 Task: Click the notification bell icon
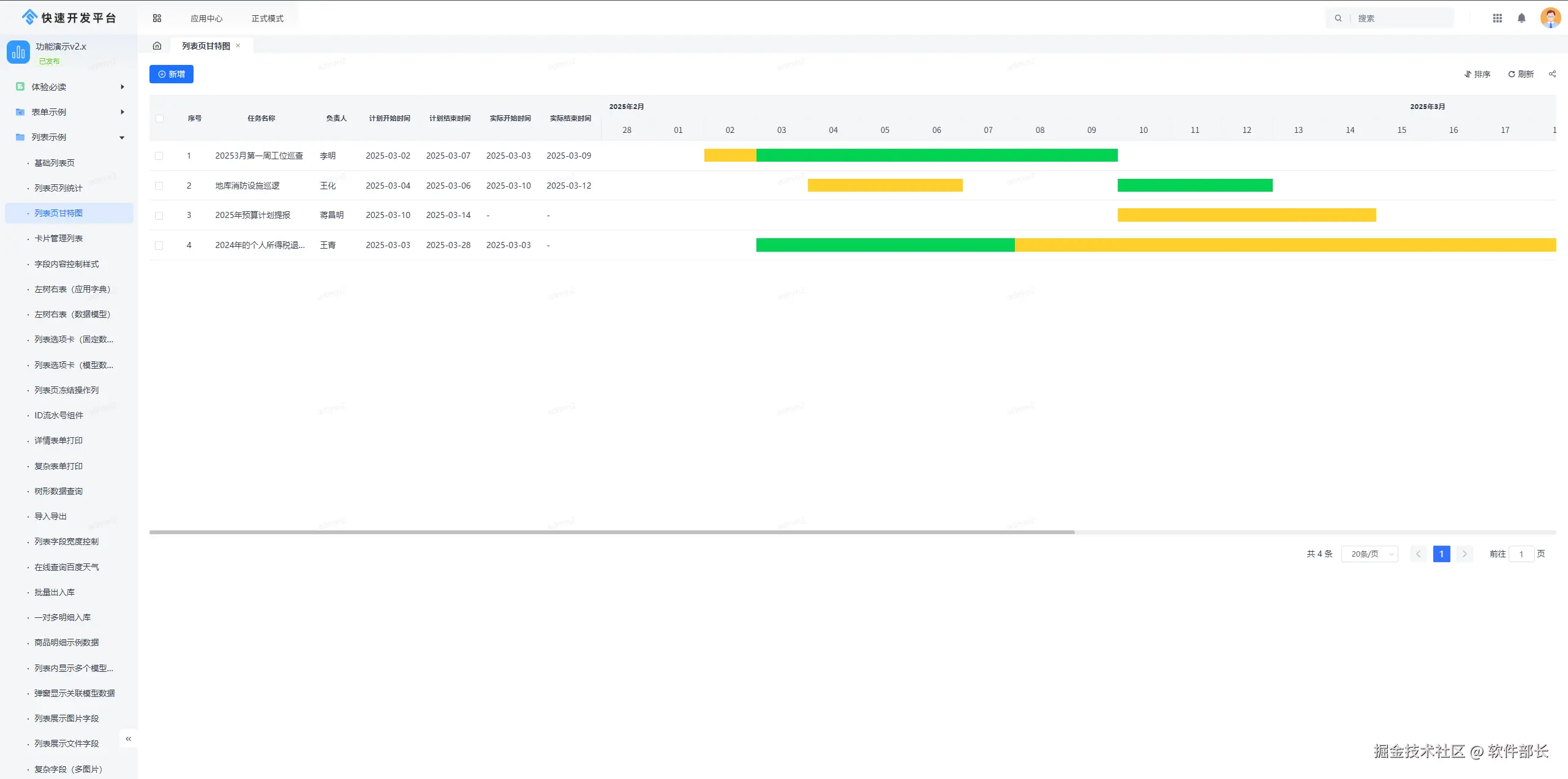point(1521,18)
